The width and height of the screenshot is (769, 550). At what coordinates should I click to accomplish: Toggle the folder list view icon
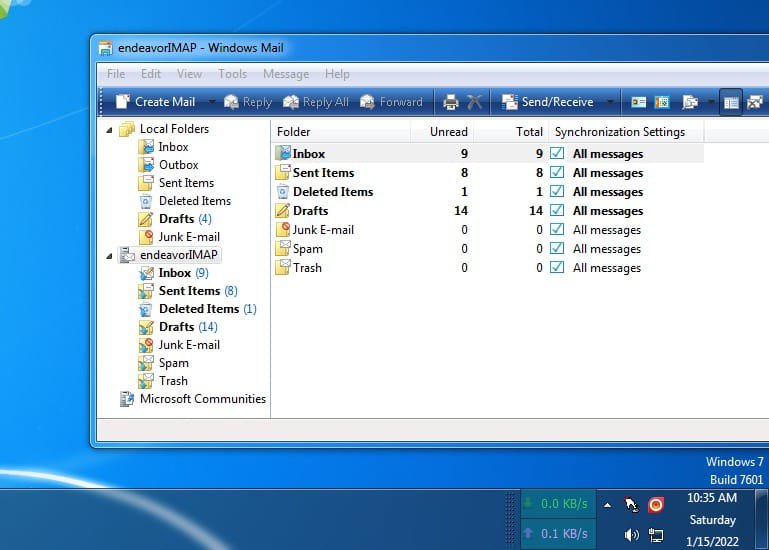[x=731, y=102]
